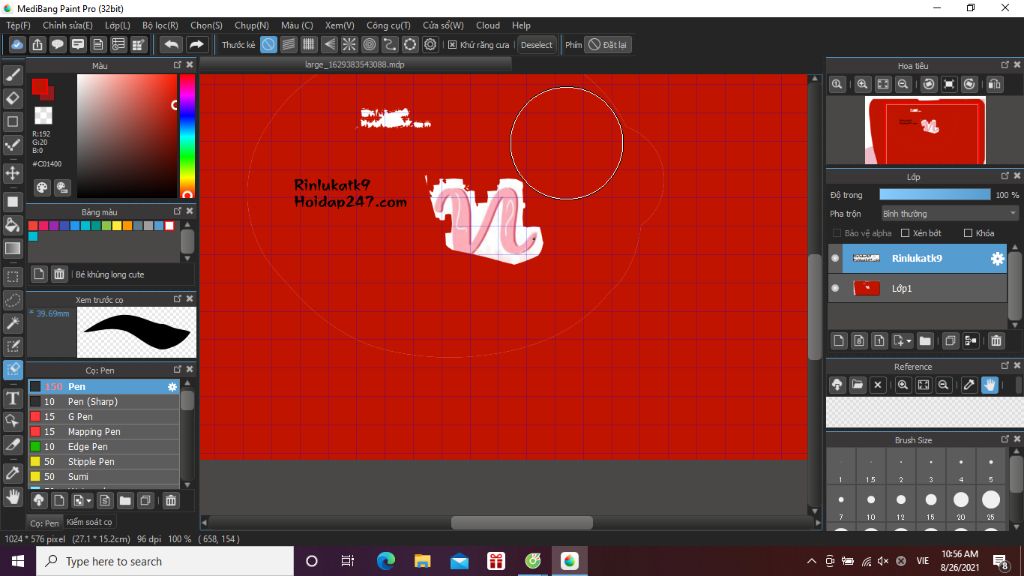Enable the radial lines snap
This screenshot has width=1024, height=576.
point(349,44)
